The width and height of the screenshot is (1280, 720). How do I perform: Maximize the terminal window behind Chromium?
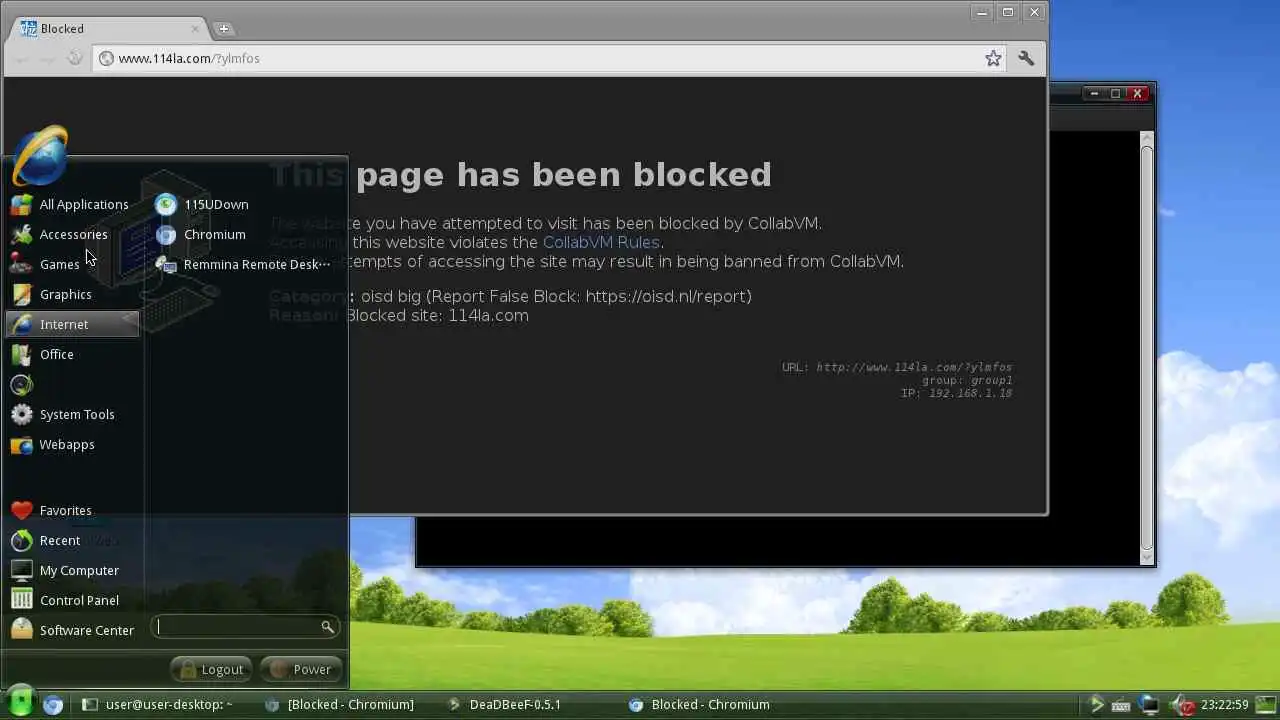tap(1116, 93)
